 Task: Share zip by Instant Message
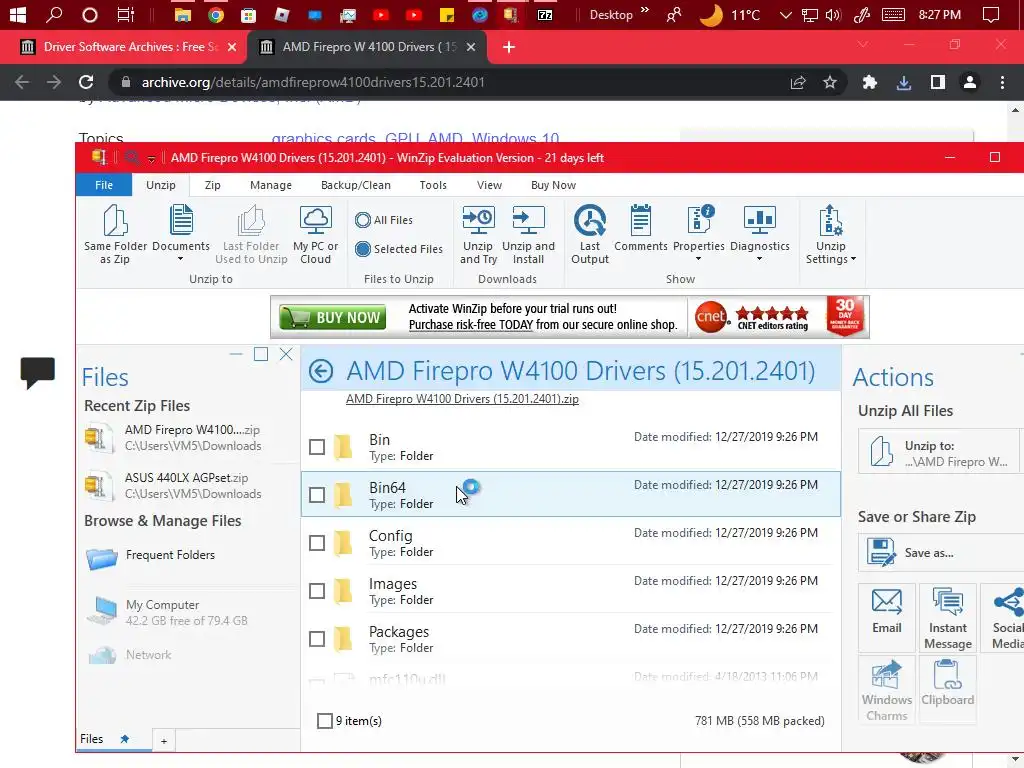click(x=948, y=617)
